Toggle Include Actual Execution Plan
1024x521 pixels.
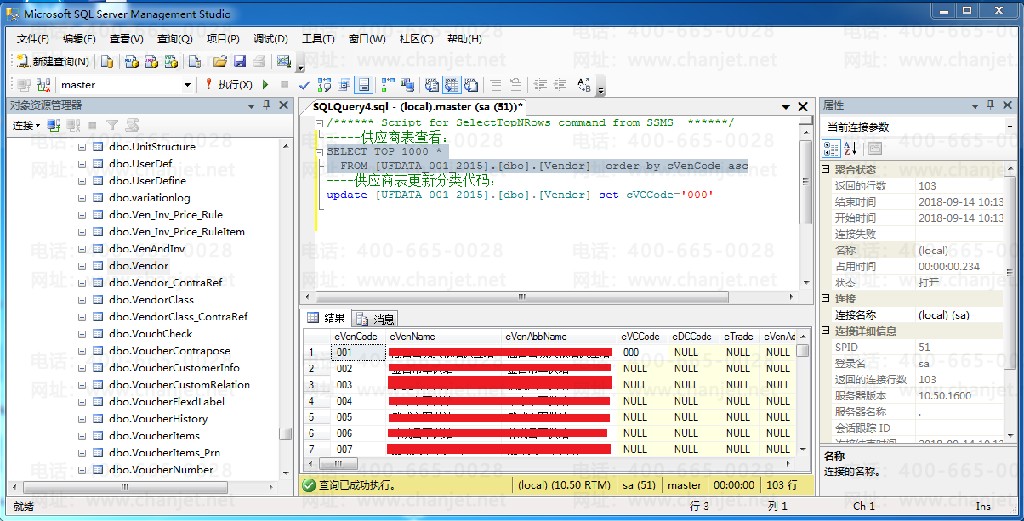pyautogui.click(x=388, y=84)
